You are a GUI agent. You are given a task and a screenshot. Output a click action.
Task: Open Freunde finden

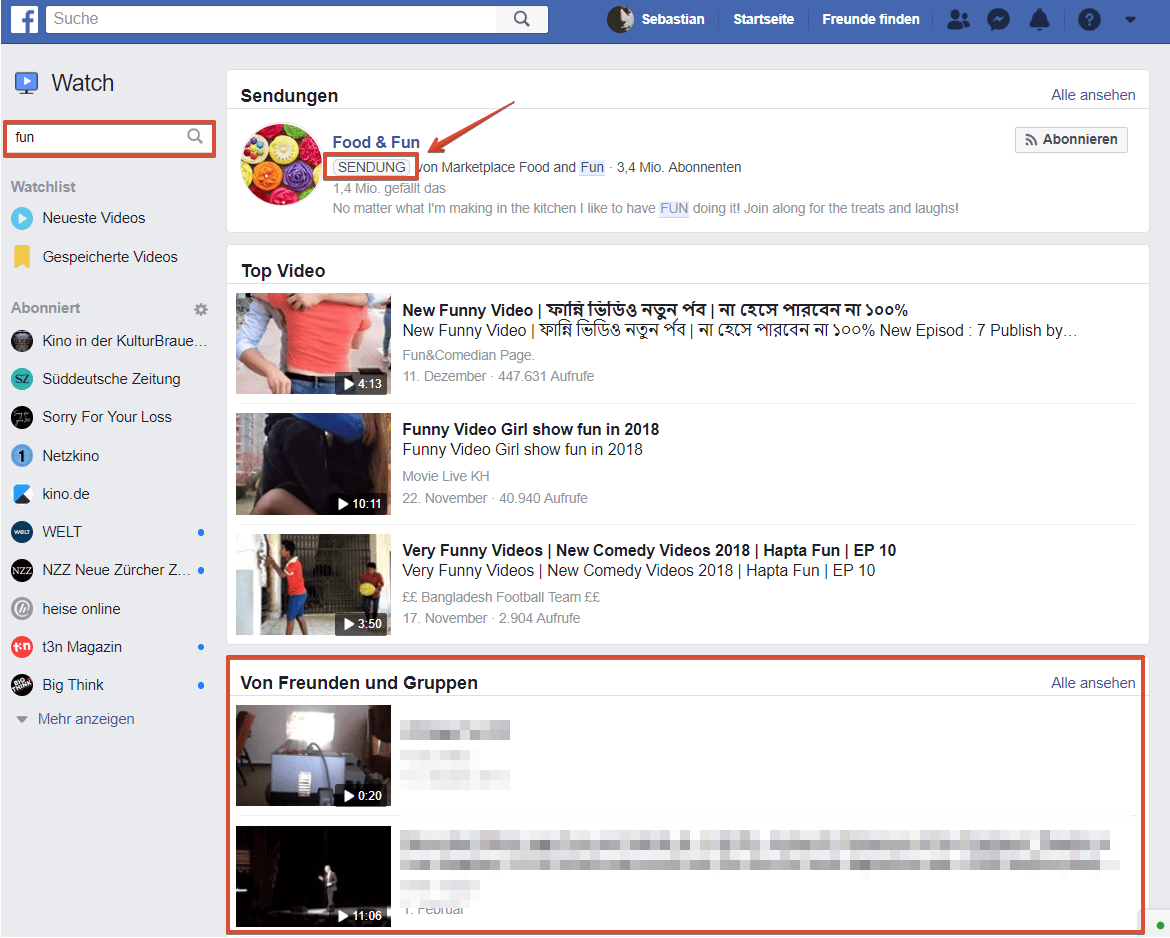tap(871, 19)
